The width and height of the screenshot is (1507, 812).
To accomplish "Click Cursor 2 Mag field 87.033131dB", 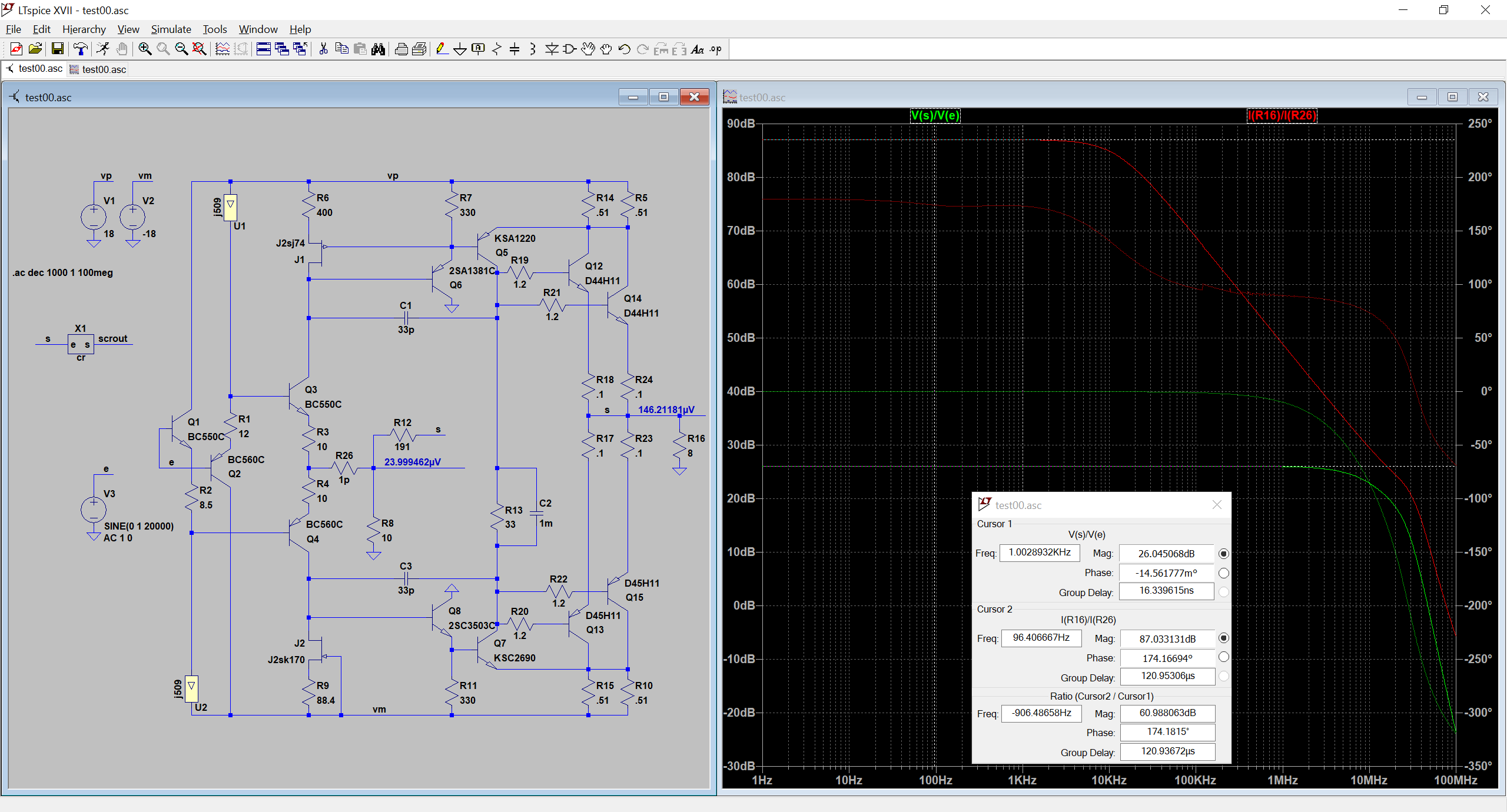I will click(1168, 639).
